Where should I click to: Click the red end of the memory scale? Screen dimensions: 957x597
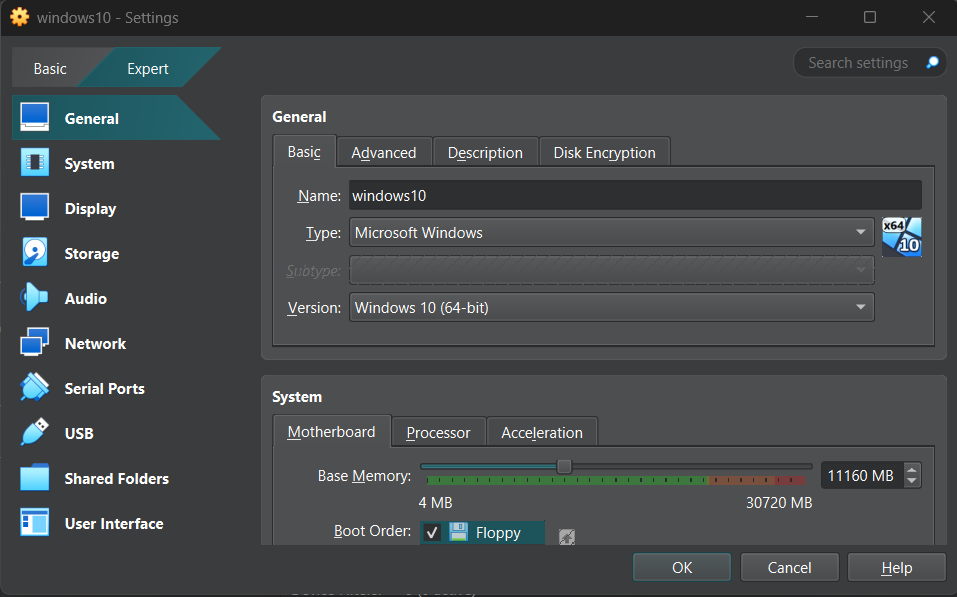791,480
